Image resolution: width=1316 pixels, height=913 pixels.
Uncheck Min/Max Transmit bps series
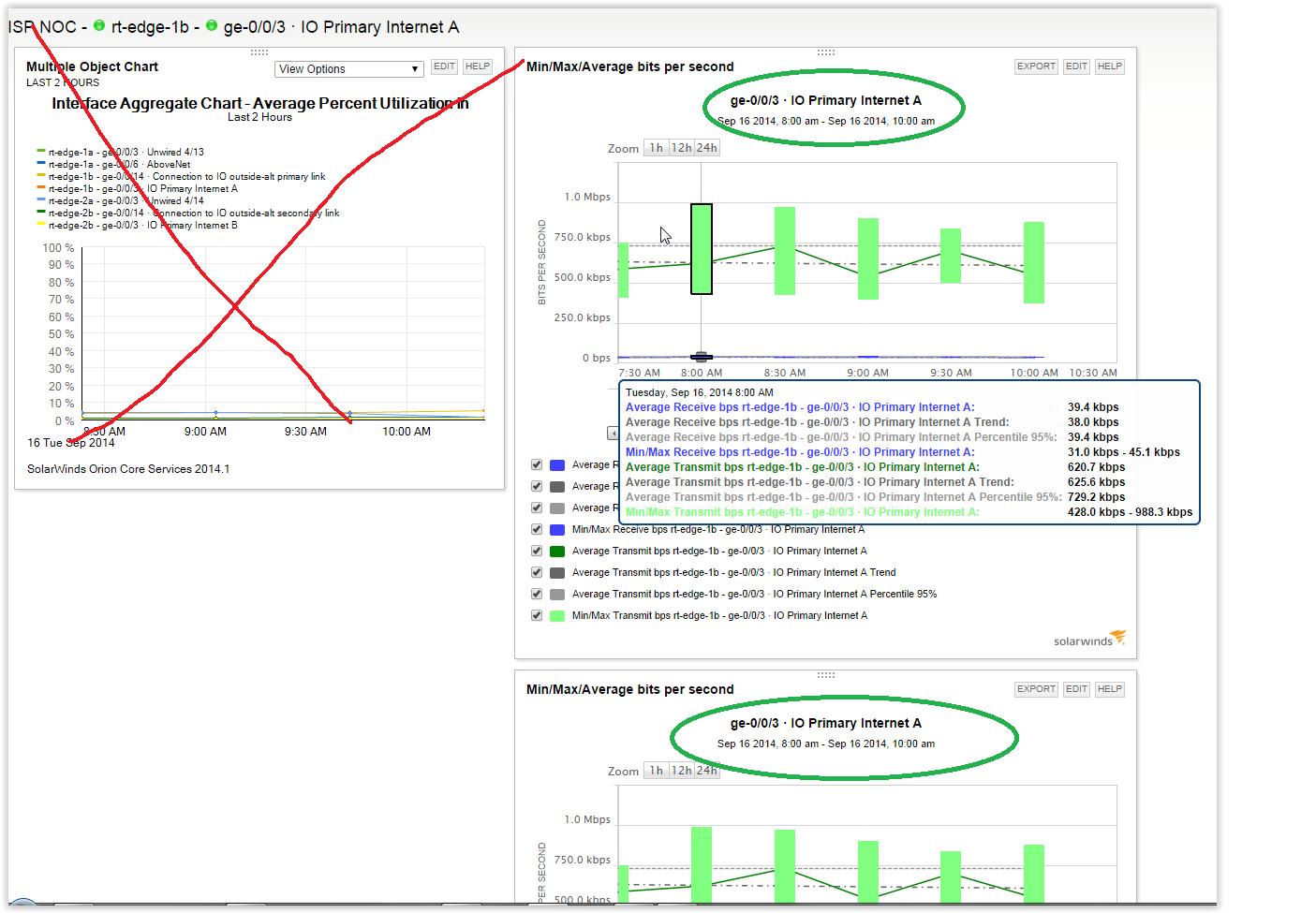(537, 615)
